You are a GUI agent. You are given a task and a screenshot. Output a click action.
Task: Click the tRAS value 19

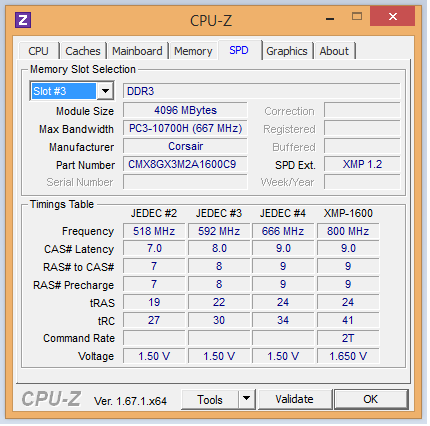[x=154, y=302]
